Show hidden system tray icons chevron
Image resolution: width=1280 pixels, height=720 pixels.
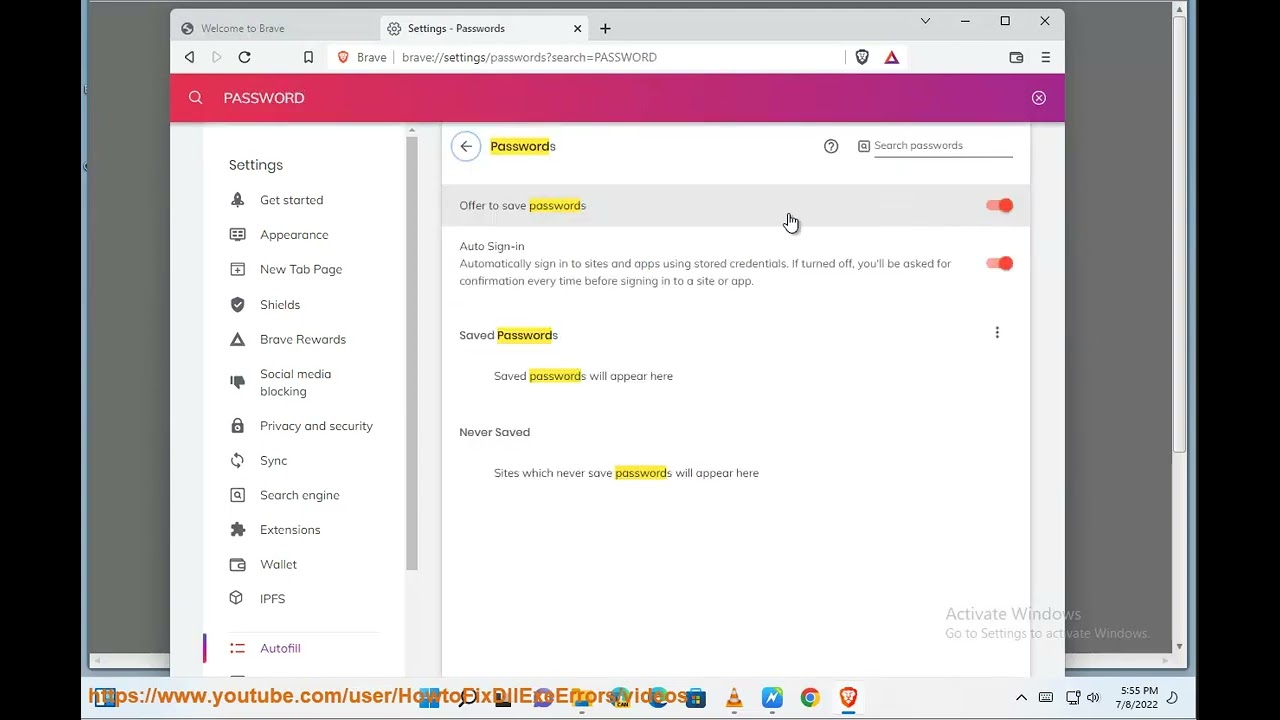coord(1021,698)
